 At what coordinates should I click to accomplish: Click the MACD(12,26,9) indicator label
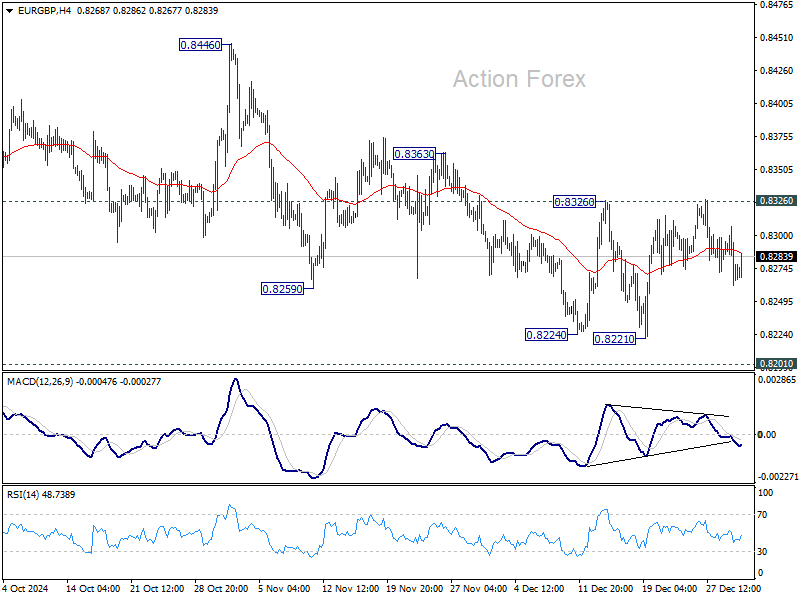click(x=40, y=382)
